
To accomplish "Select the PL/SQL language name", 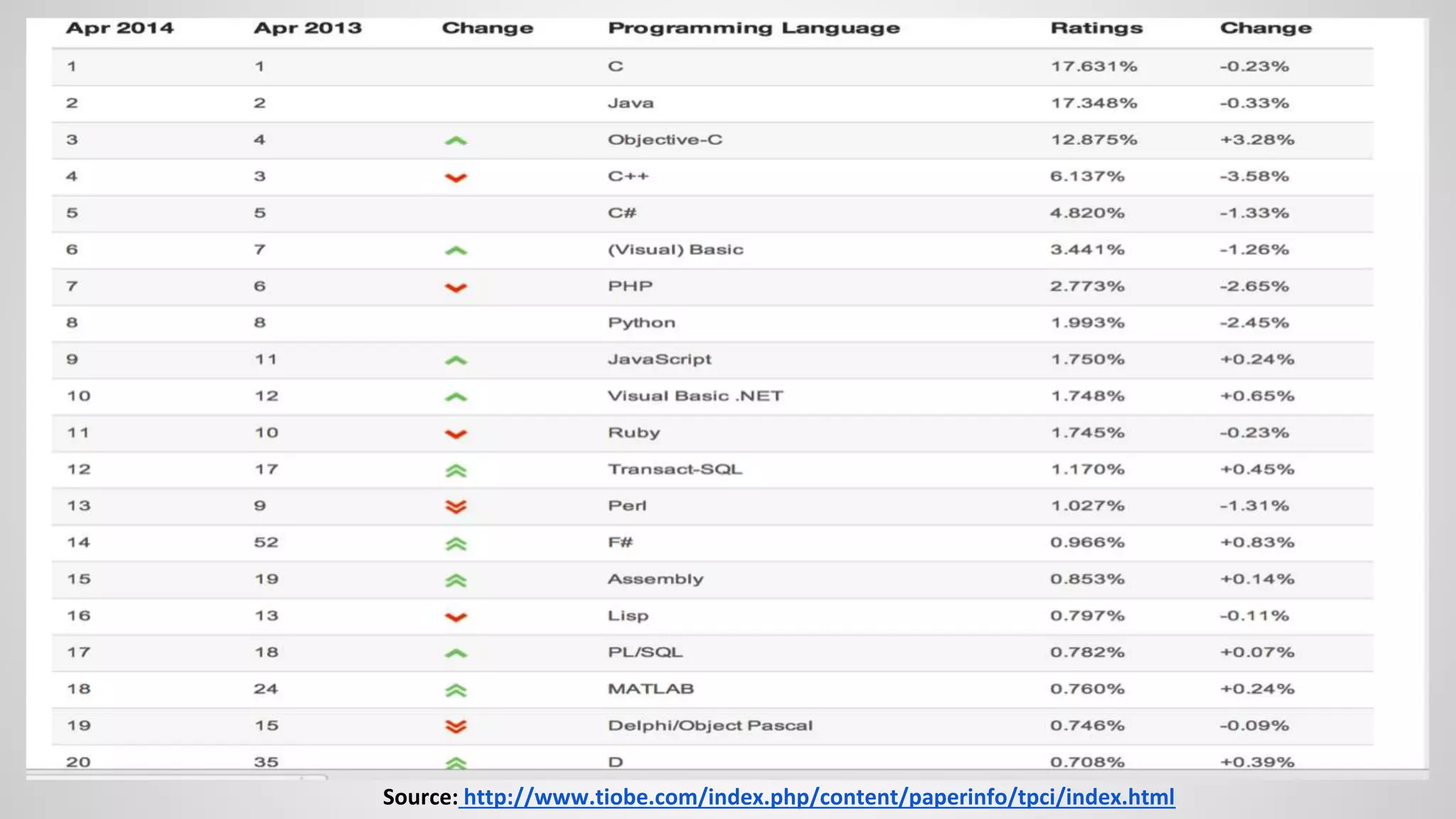I will (x=646, y=653).
